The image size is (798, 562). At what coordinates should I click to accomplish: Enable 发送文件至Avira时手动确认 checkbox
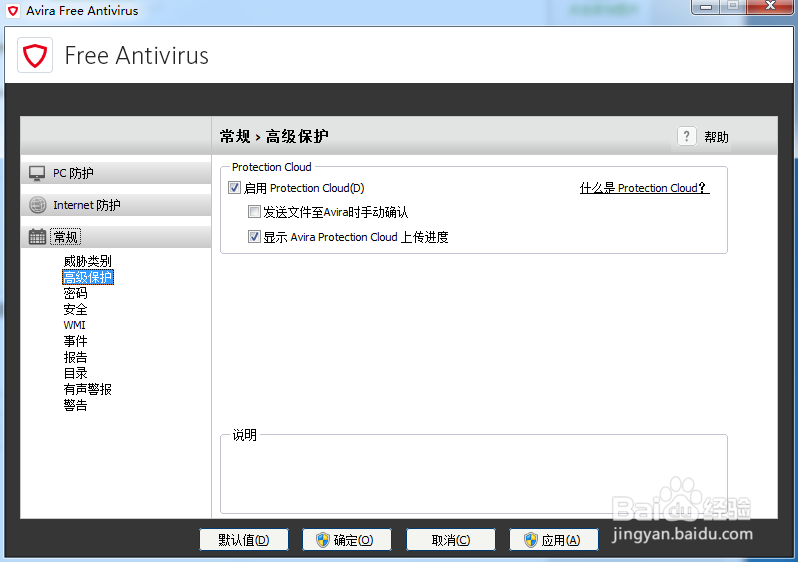[254, 212]
